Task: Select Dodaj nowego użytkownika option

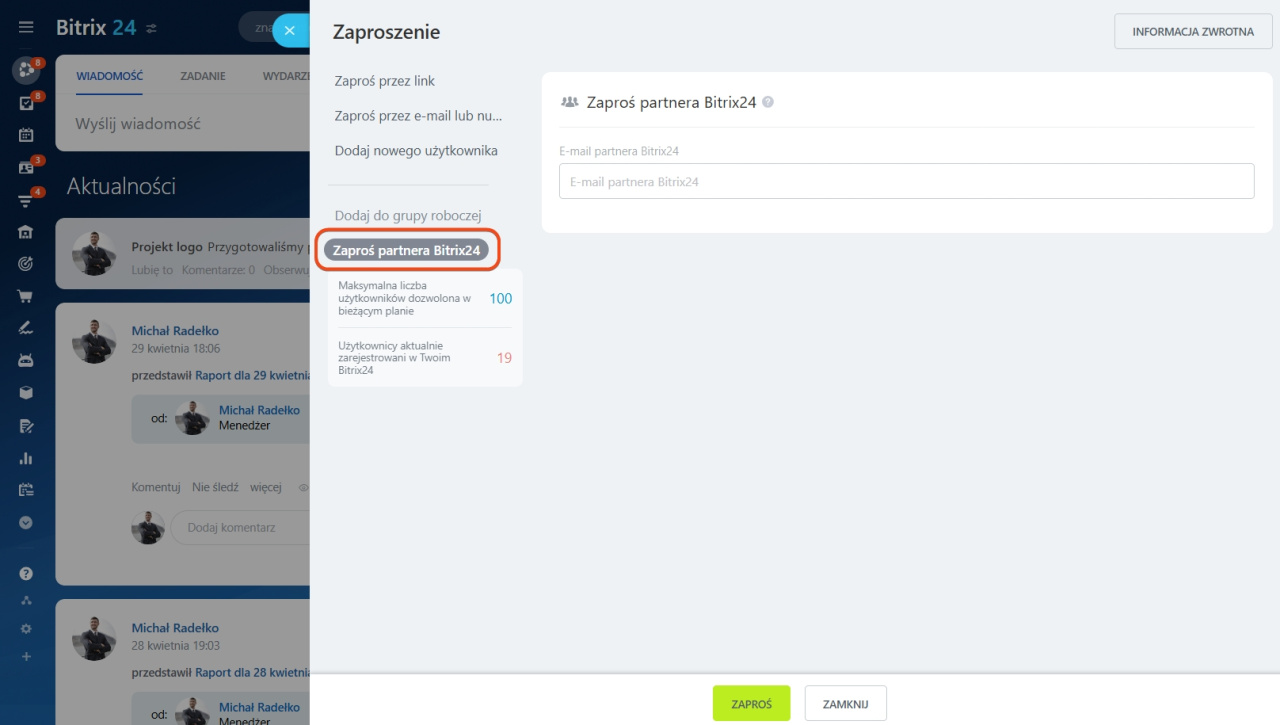Action: coord(416,151)
